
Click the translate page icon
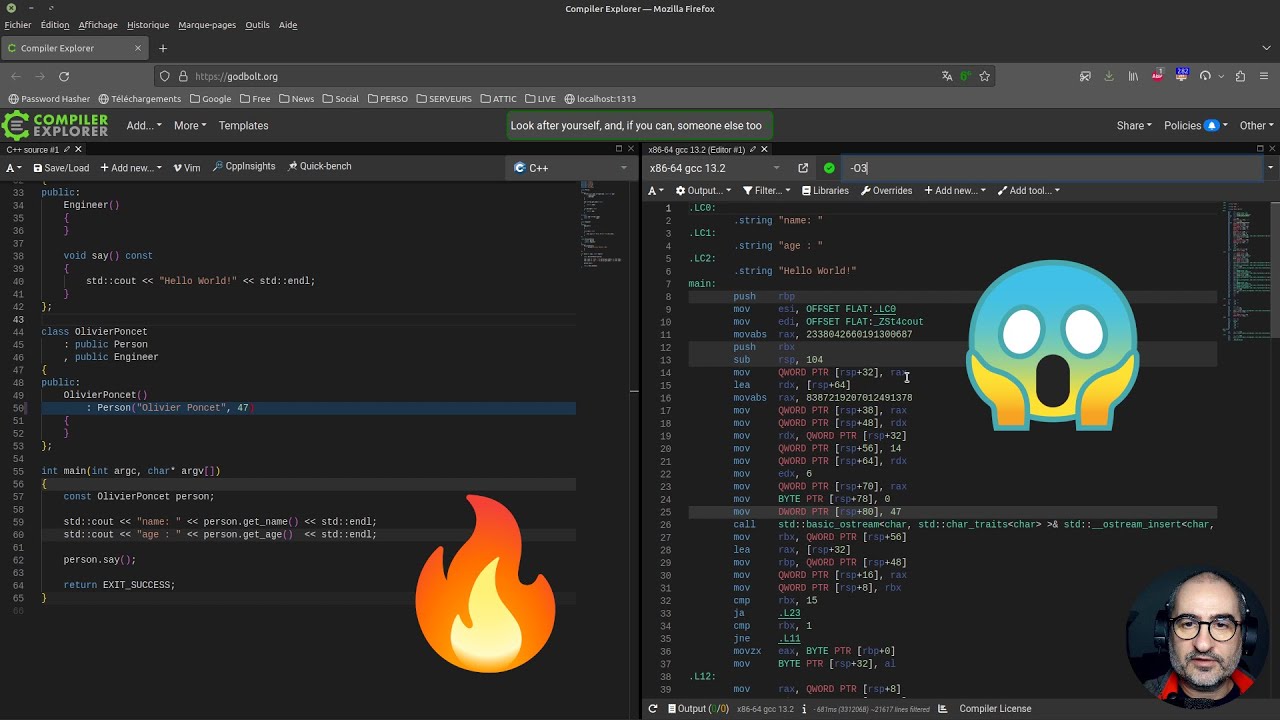coord(947,76)
